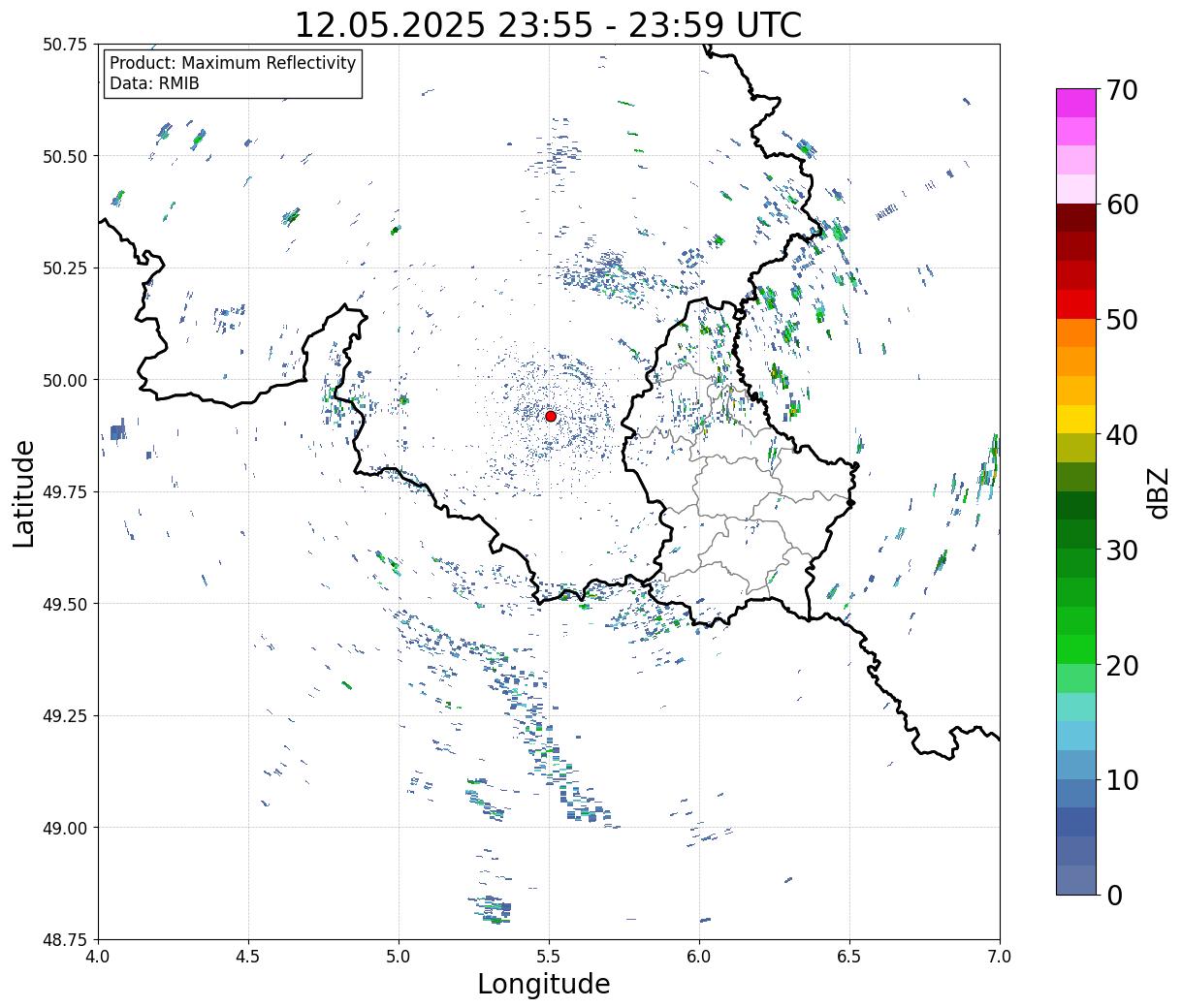Click the 'Product: Maximum Reflectivity' legend text

tap(233, 63)
